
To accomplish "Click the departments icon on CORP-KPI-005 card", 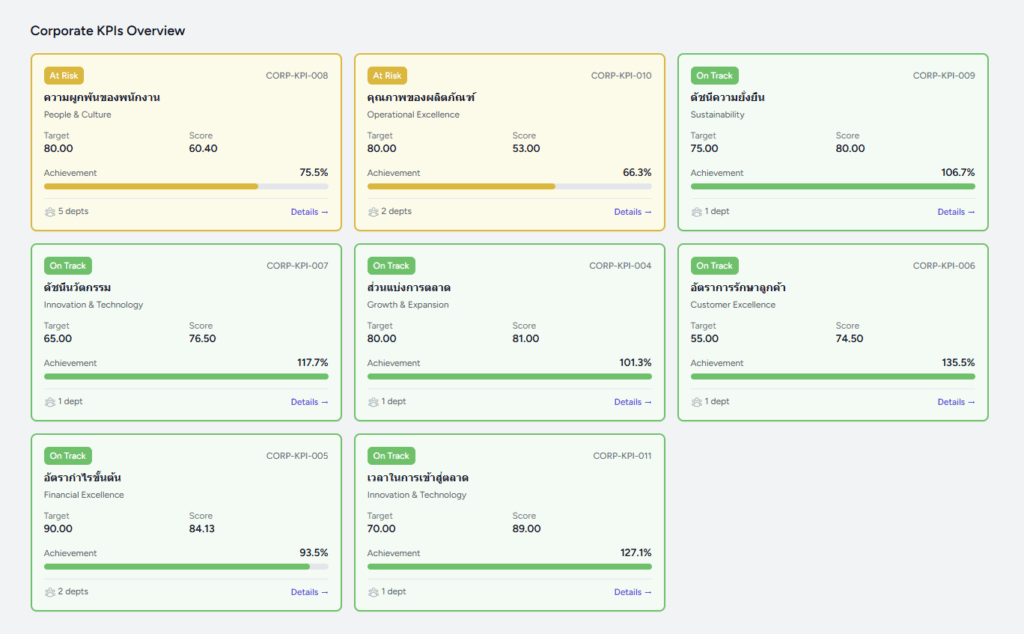I will pos(50,592).
